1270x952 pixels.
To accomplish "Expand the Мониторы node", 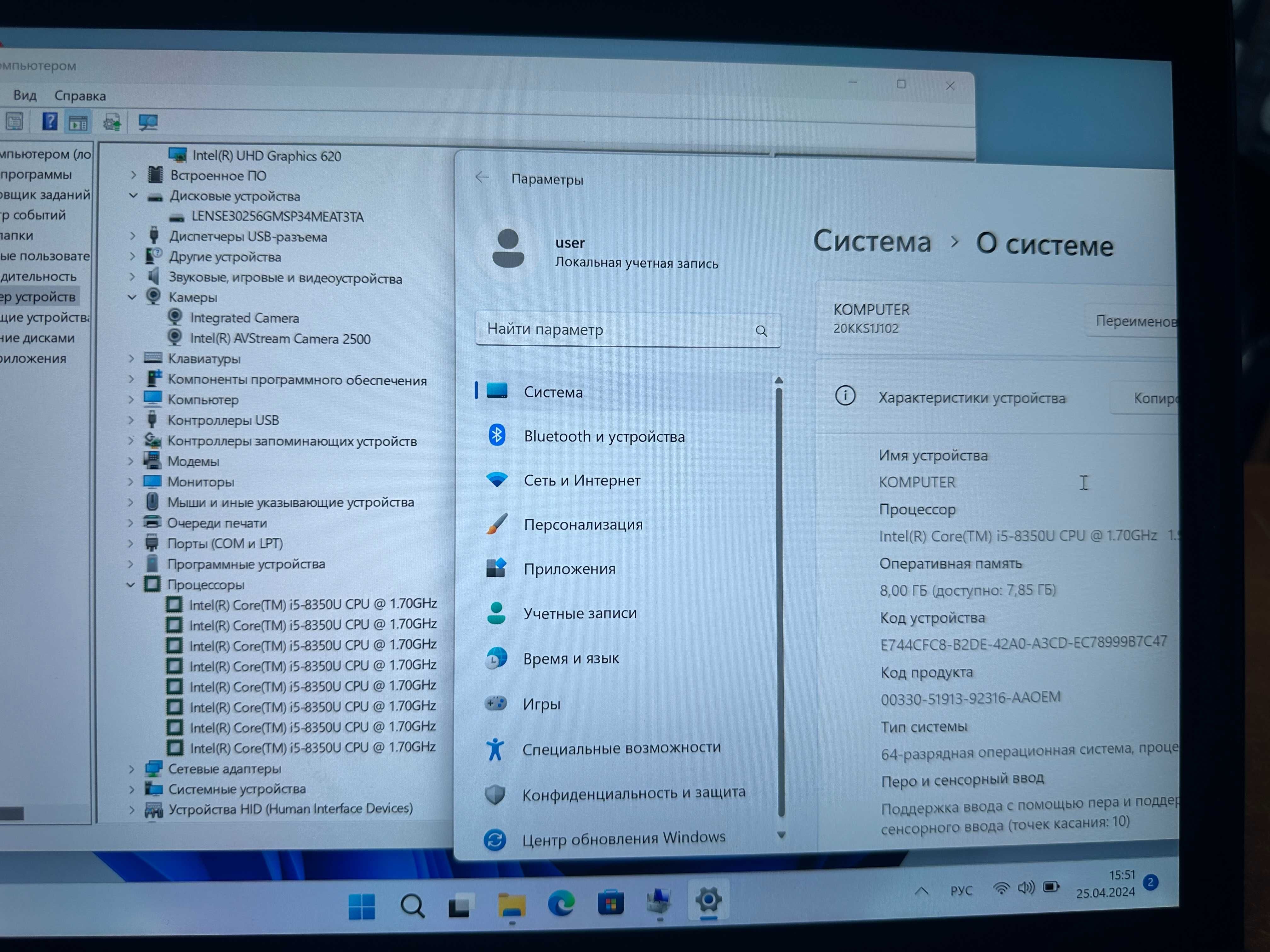I will click(x=131, y=481).
